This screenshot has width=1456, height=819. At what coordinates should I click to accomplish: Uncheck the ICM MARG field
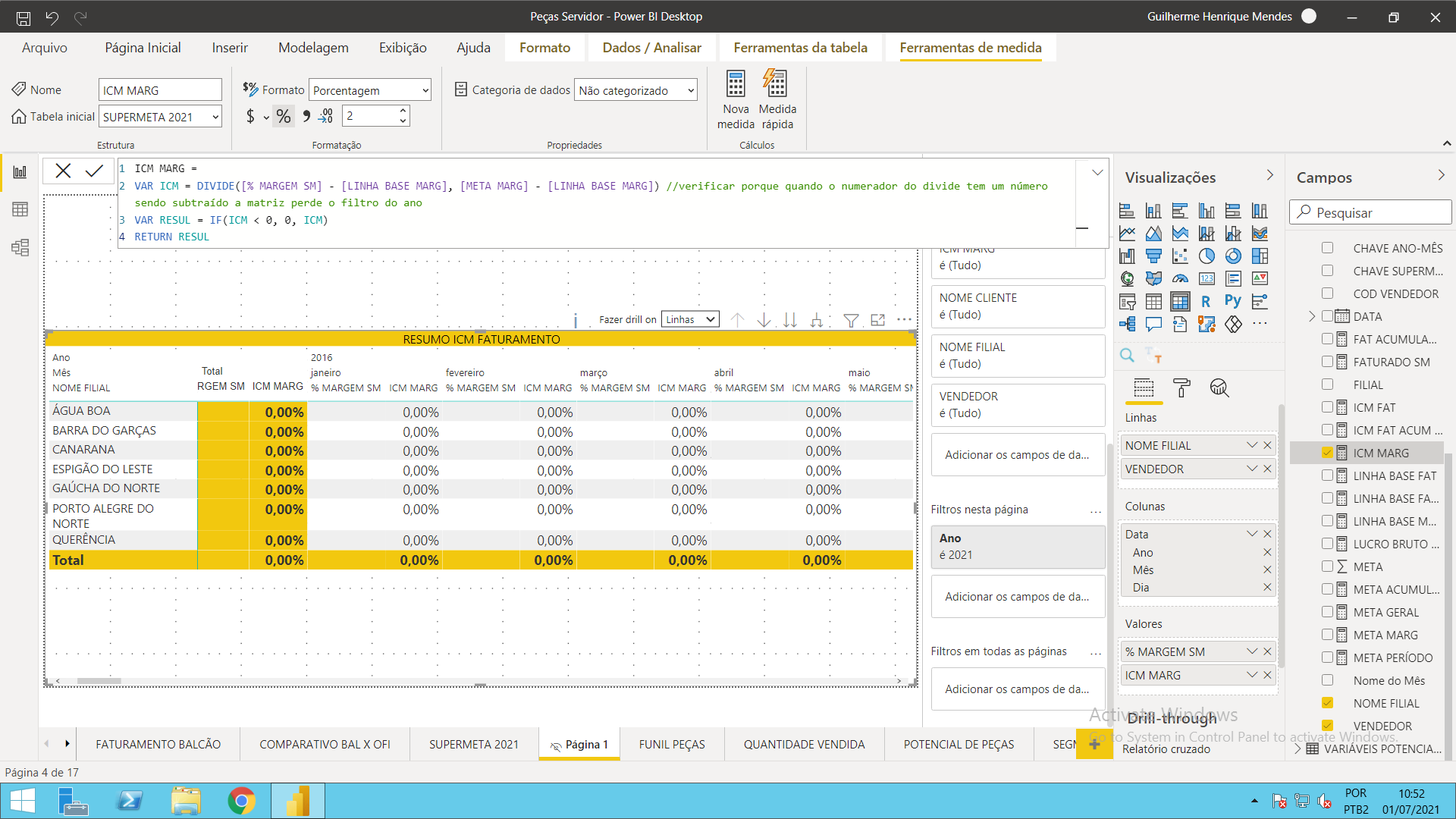[1327, 453]
